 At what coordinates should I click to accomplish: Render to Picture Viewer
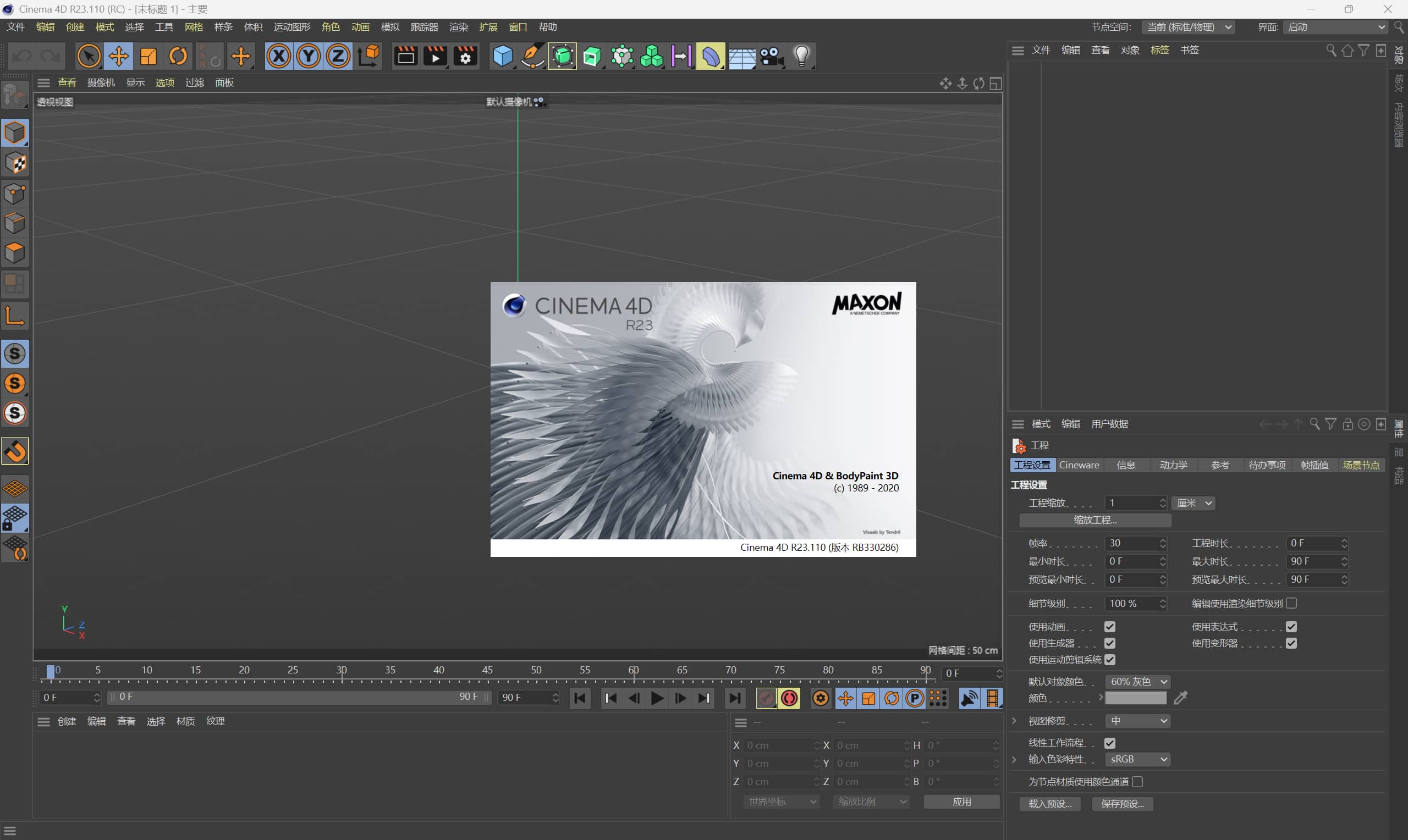(436, 56)
